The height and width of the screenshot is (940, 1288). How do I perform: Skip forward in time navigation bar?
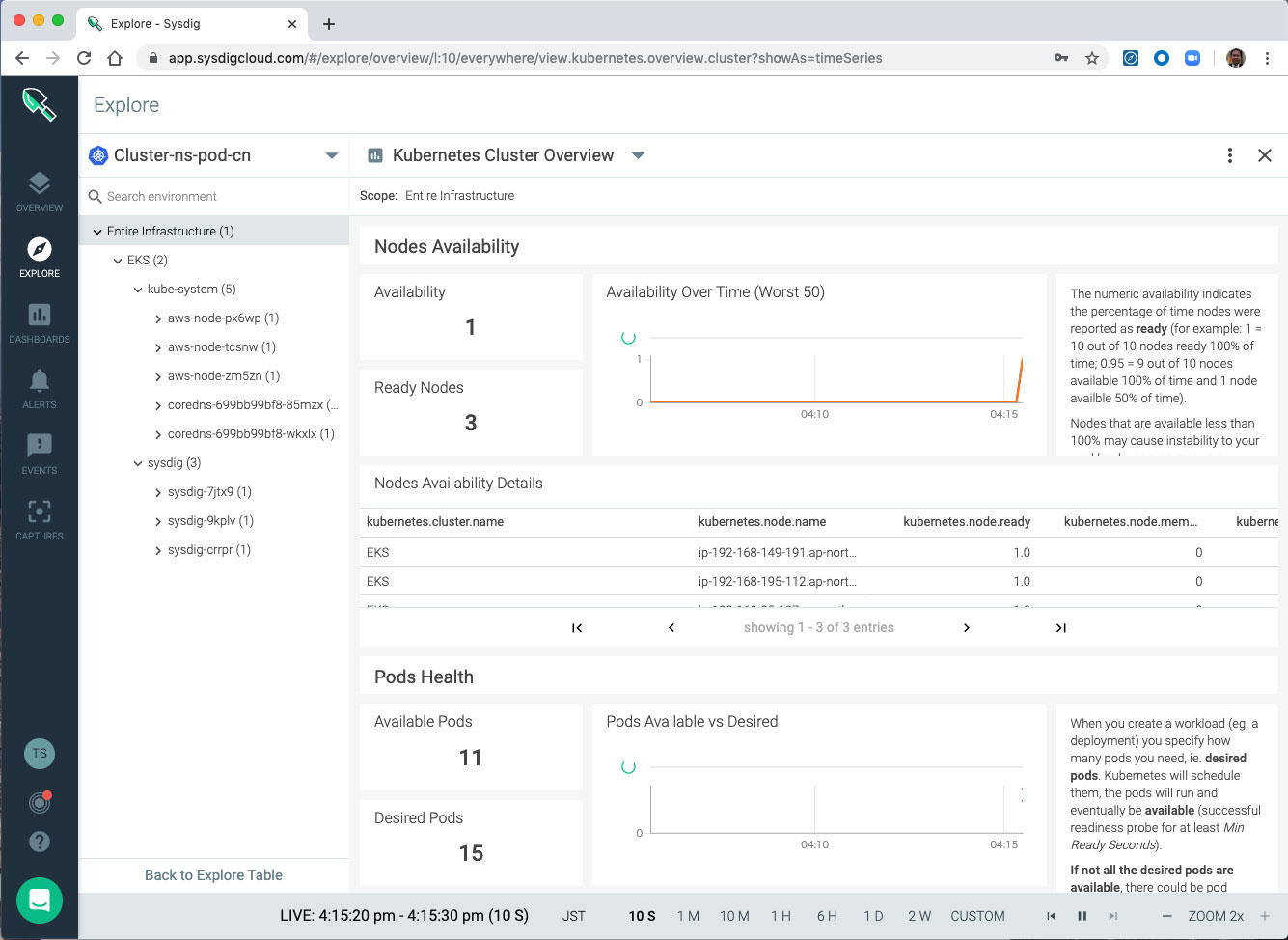[1113, 916]
